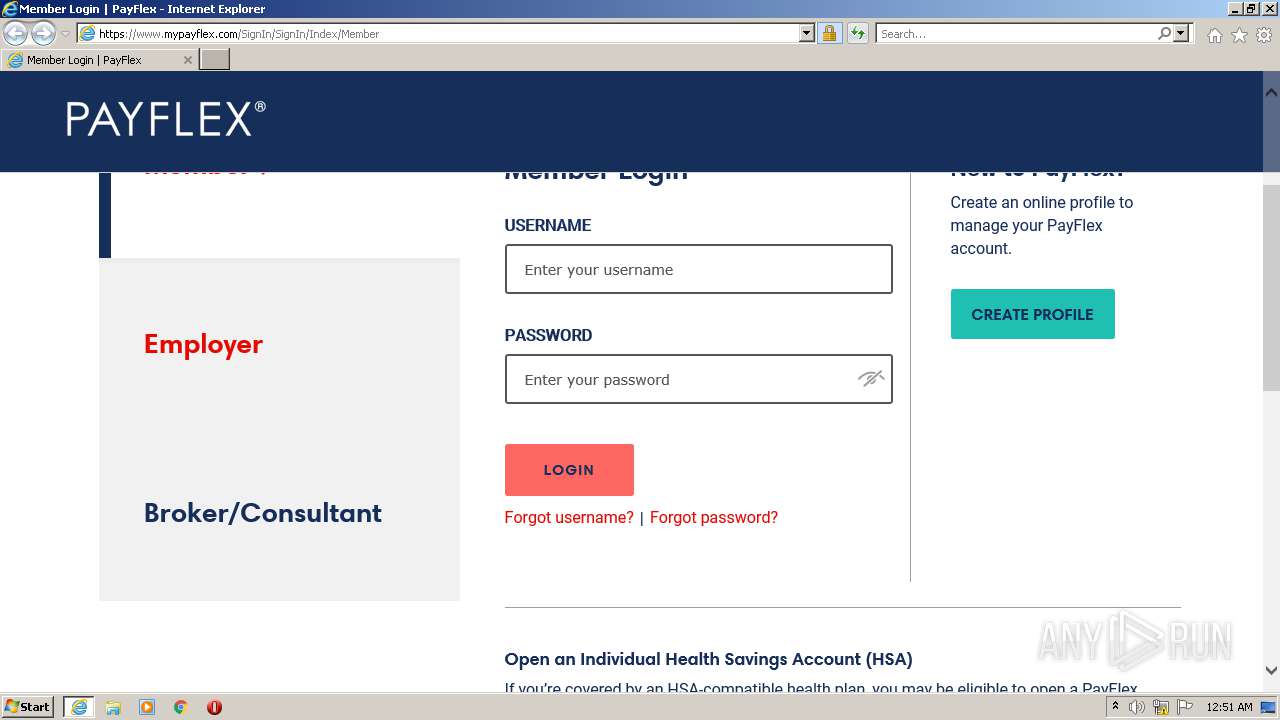Image resolution: width=1280 pixels, height=720 pixels.
Task: Click the network tray icon
Action: pyautogui.click(x=1161, y=707)
